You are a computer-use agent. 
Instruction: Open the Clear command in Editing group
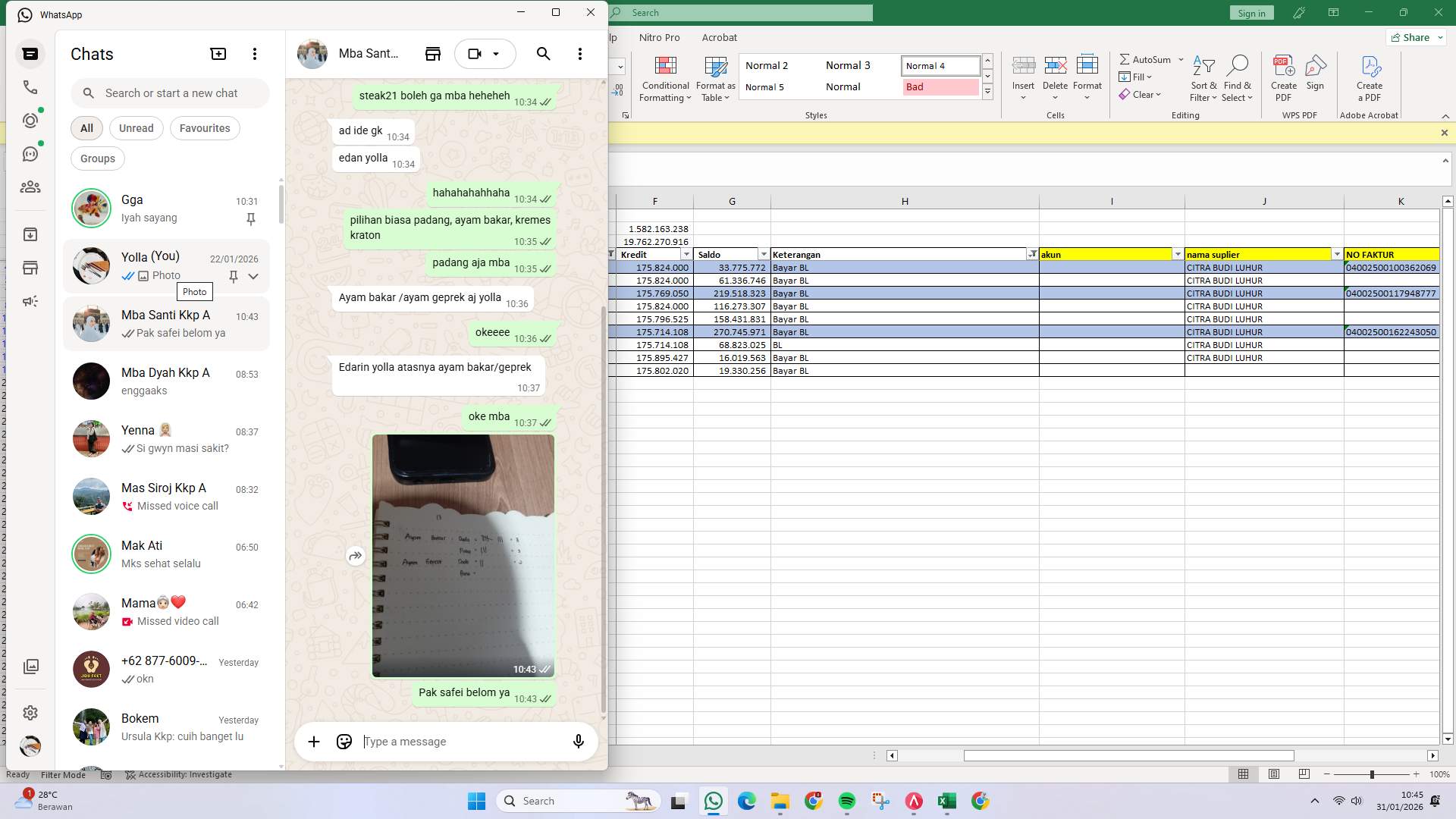coord(1141,94)
